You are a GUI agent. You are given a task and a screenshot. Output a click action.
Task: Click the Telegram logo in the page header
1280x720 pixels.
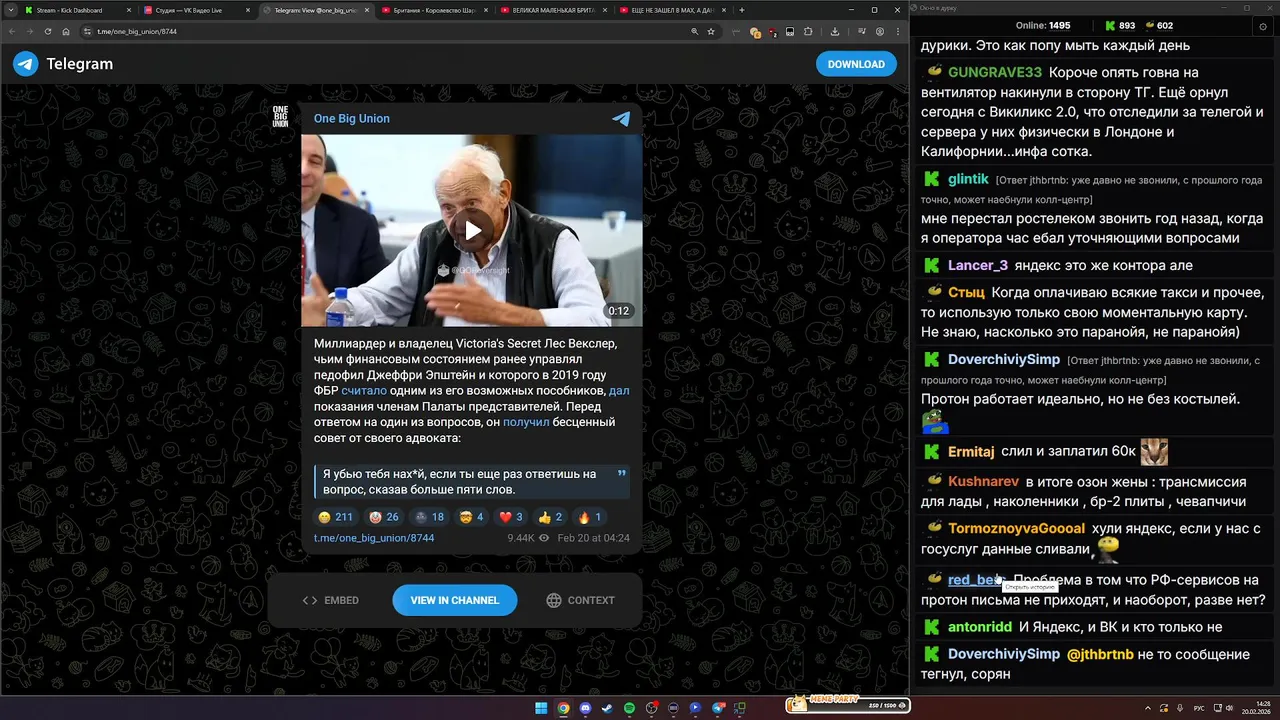coord(63,64)
